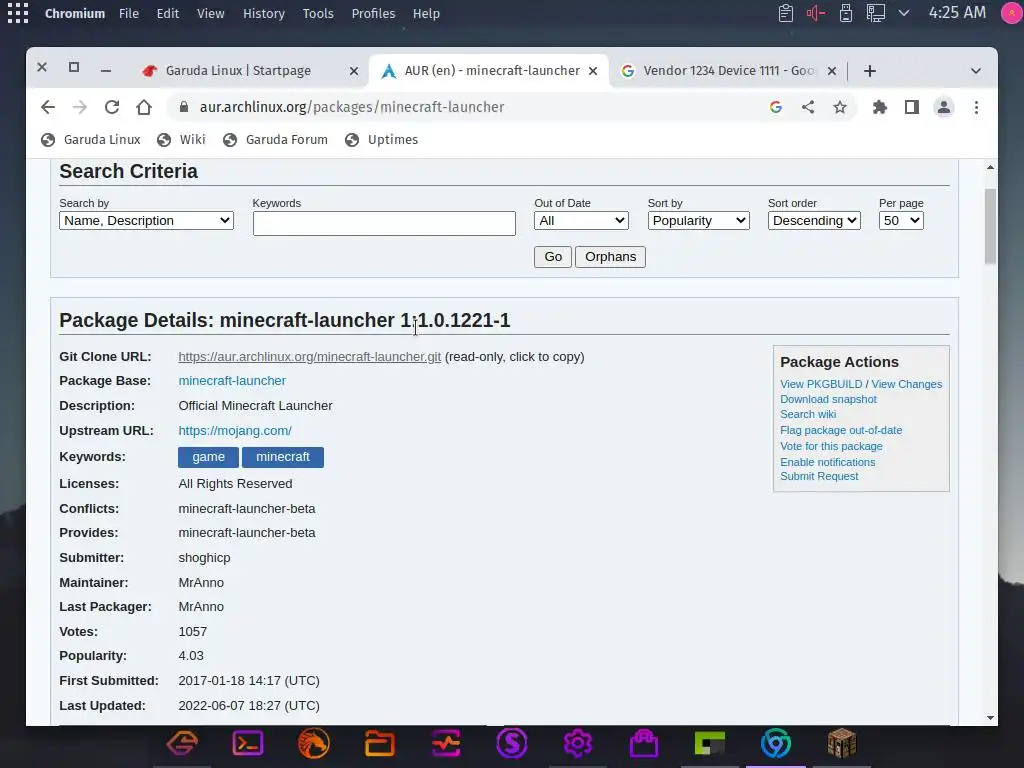Click Download snapshot link

point(828,399)
